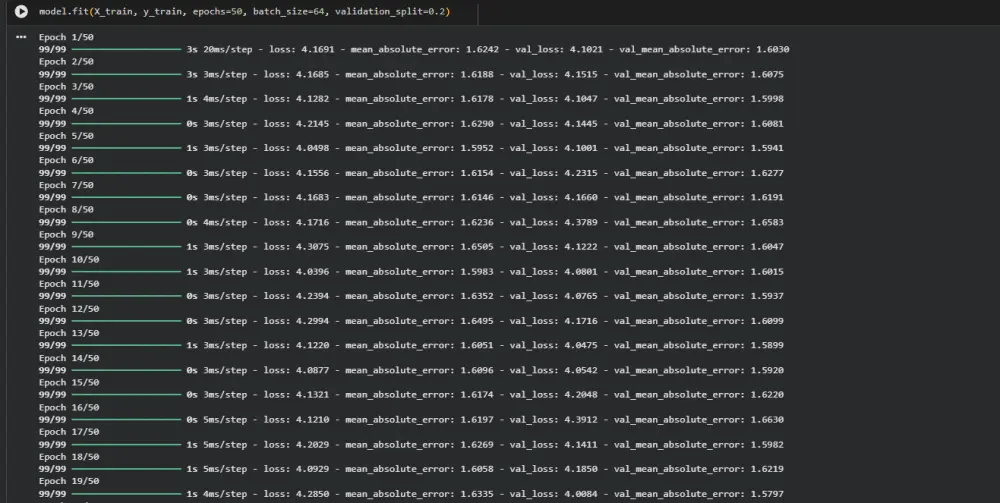Viewport: 1000px width, 503px height.
Task: Click the mean_absolute_error value 1.6495
Action: (x=477, y=321)
